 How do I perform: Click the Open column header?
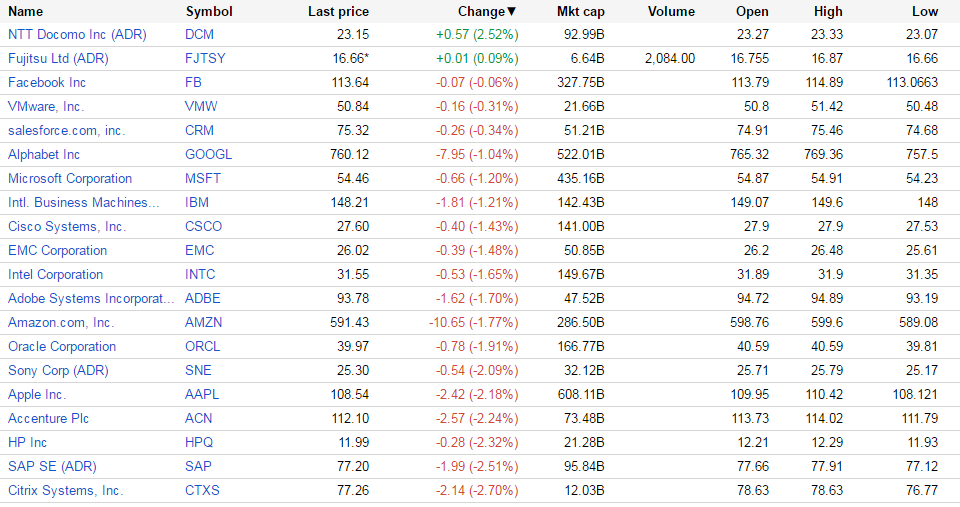(x=752, y=12)
